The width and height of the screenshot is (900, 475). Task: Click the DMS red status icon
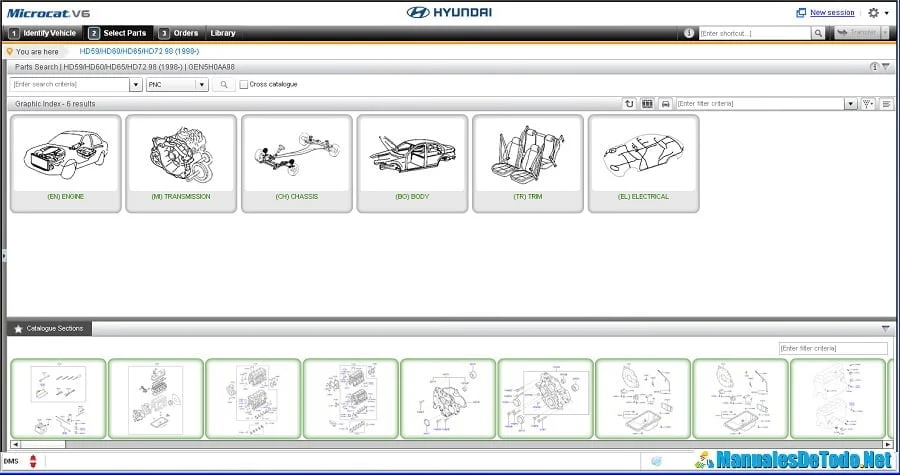[x=33, y=461]
